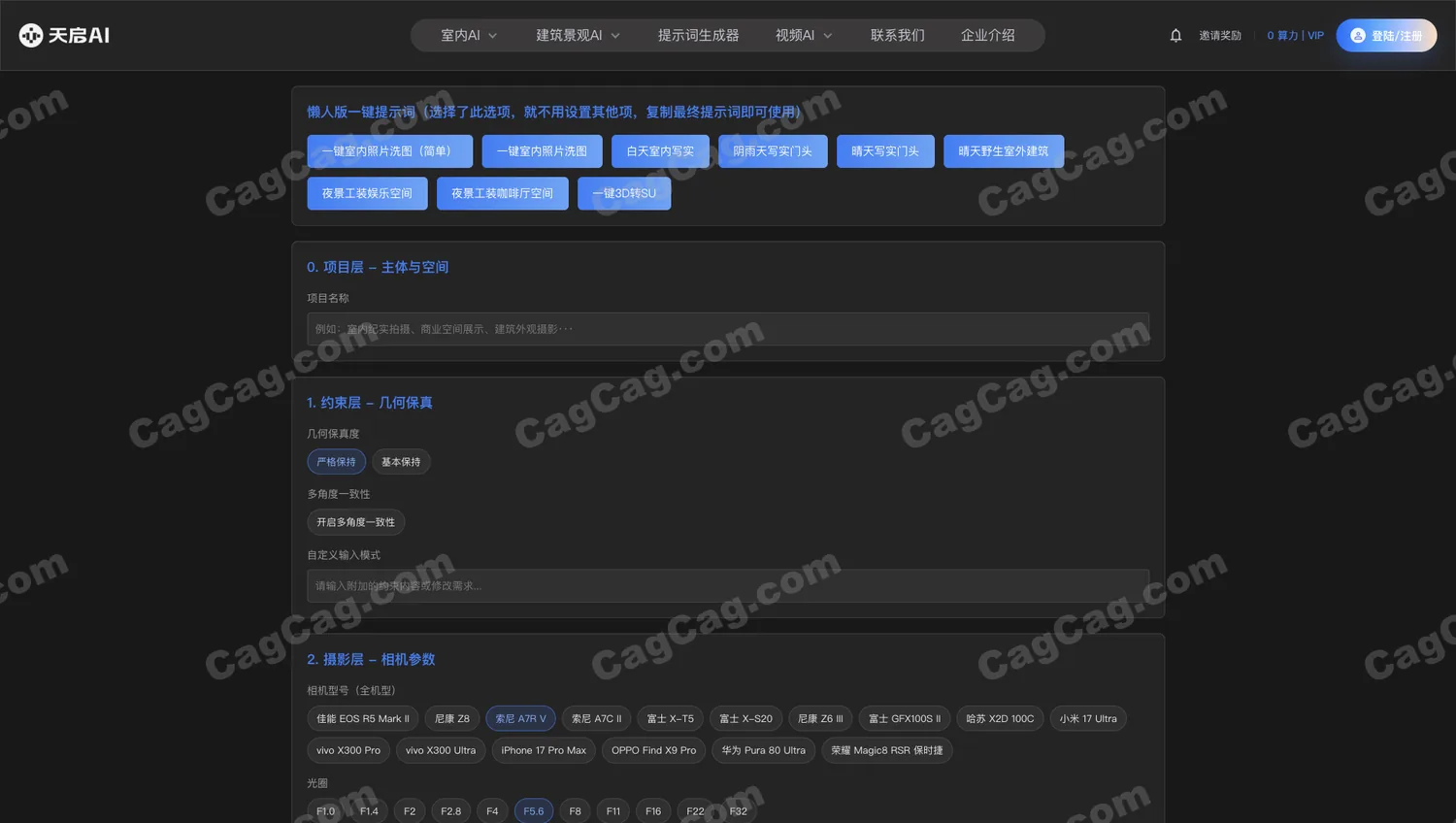Select camera 华为 Pura 80 Ultra
Image resolution: width=1456 pixels, height=823 pixels.
(763, 750)
